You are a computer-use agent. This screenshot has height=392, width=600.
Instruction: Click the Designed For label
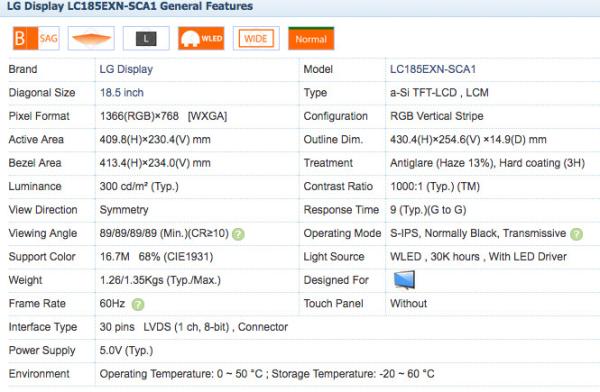click(x=336, y=280)
